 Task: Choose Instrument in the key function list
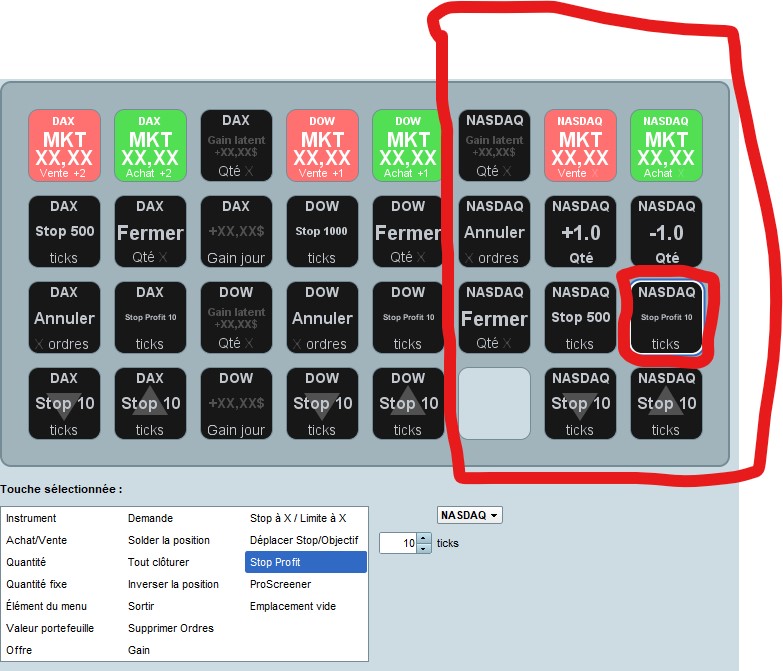click(x=31, y=518)
